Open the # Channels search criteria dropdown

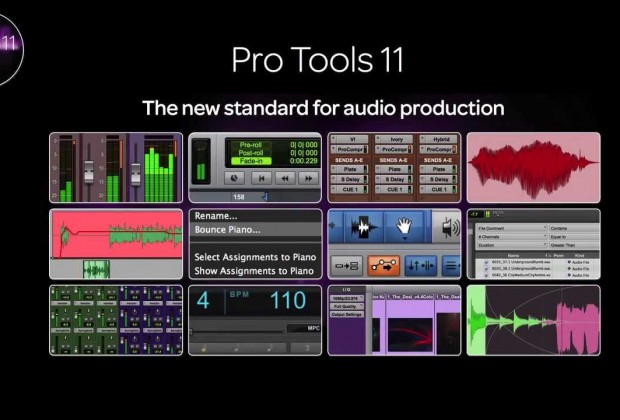(x=512, y=236)
